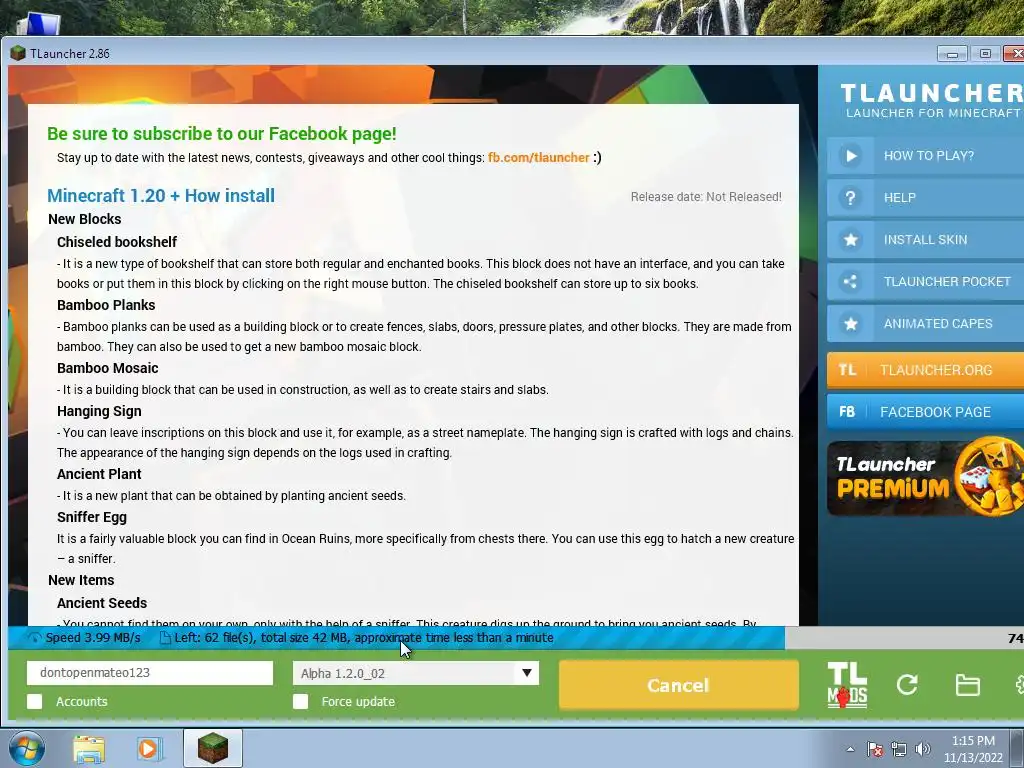Click the question mark Help icon
Image resolution: width=1024 pixels, height=768 pixels.
(x=850, y=197)
